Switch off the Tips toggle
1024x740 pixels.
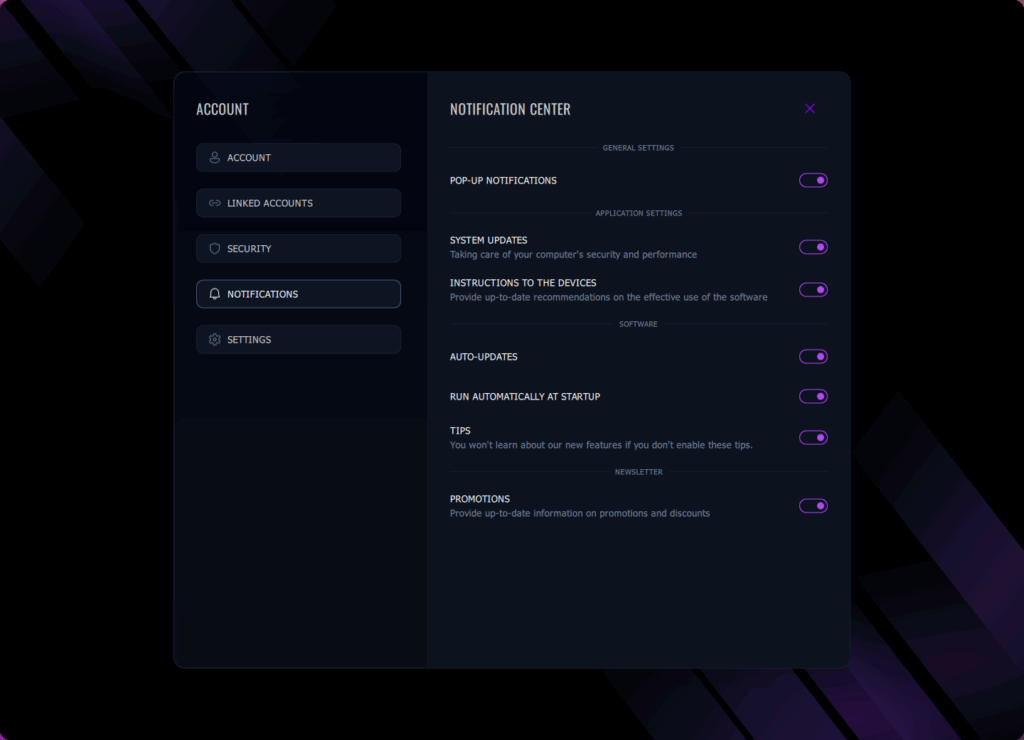tap(813, 437)
